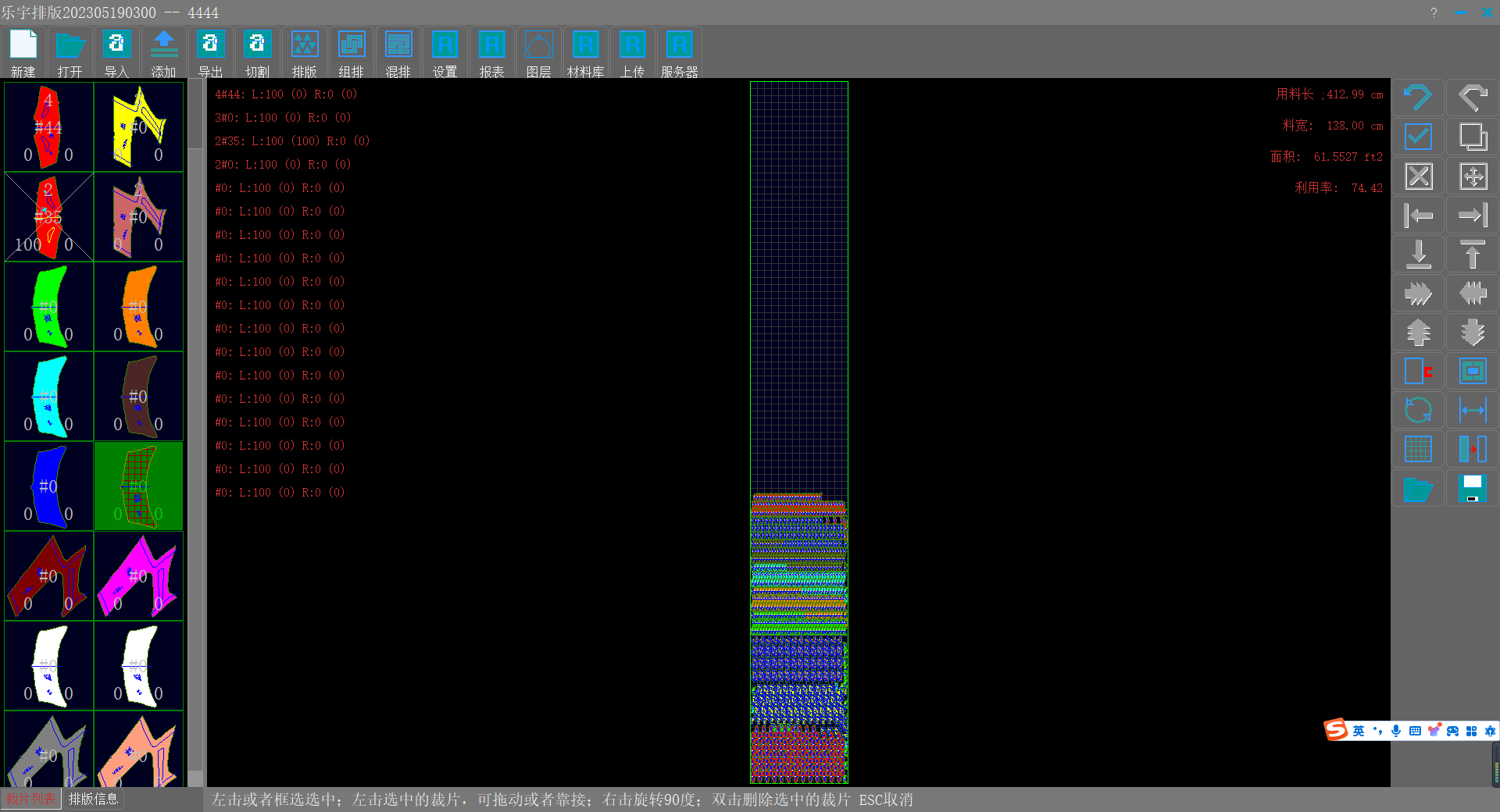Image resolution: width=1500 pixels, height=812 pixels.
Task: Click the 切割 (Cut) toolbar icon
Action: point(258,52)
